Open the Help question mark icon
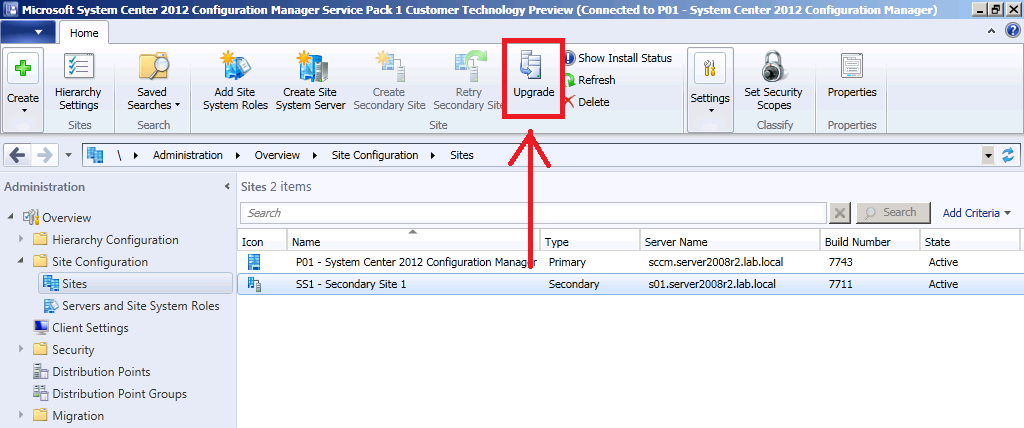 pyautogui.click(x=1011, y=31)
